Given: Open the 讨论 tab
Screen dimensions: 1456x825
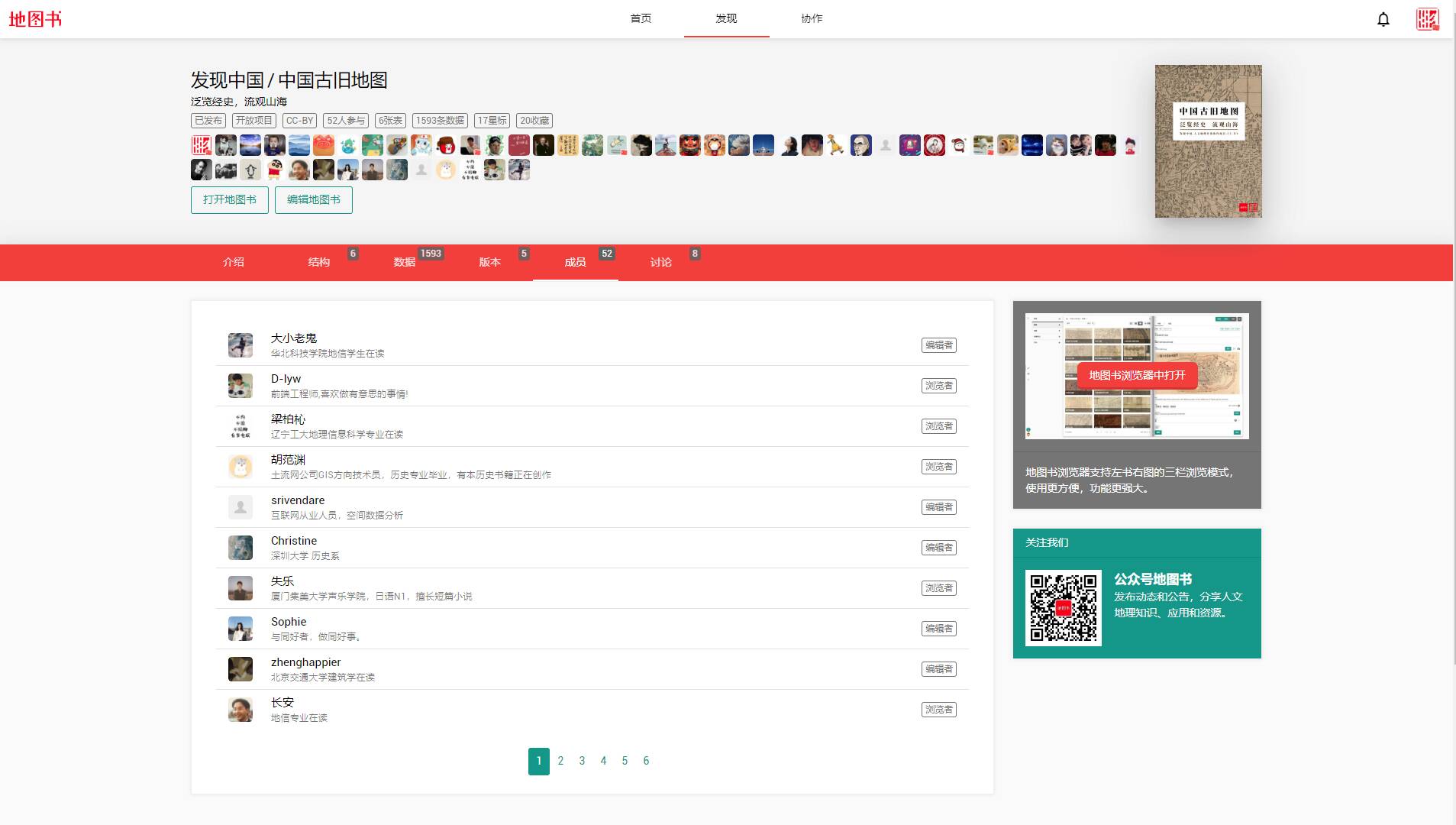Looking at the screenshot, I should 661,262.
